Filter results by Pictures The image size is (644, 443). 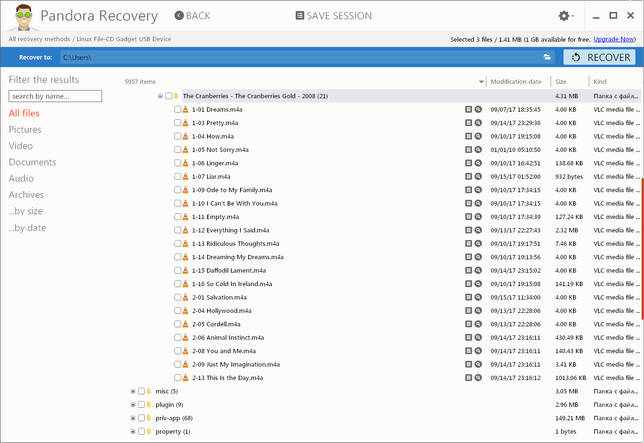tap(25, 129)
